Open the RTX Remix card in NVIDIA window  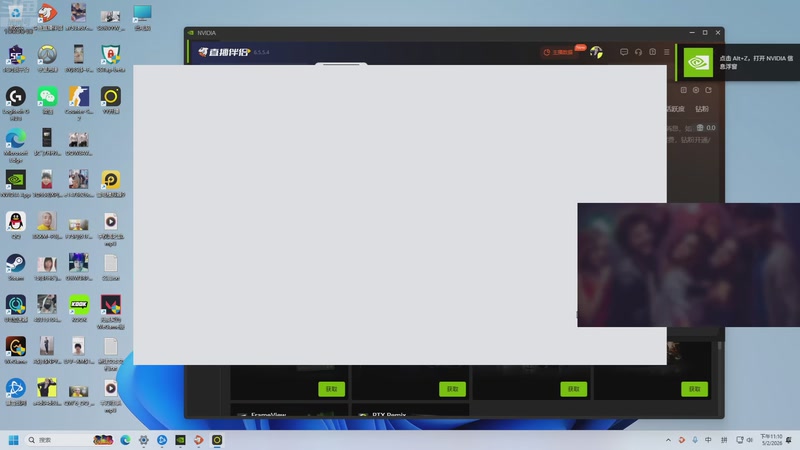pos(410,412)
